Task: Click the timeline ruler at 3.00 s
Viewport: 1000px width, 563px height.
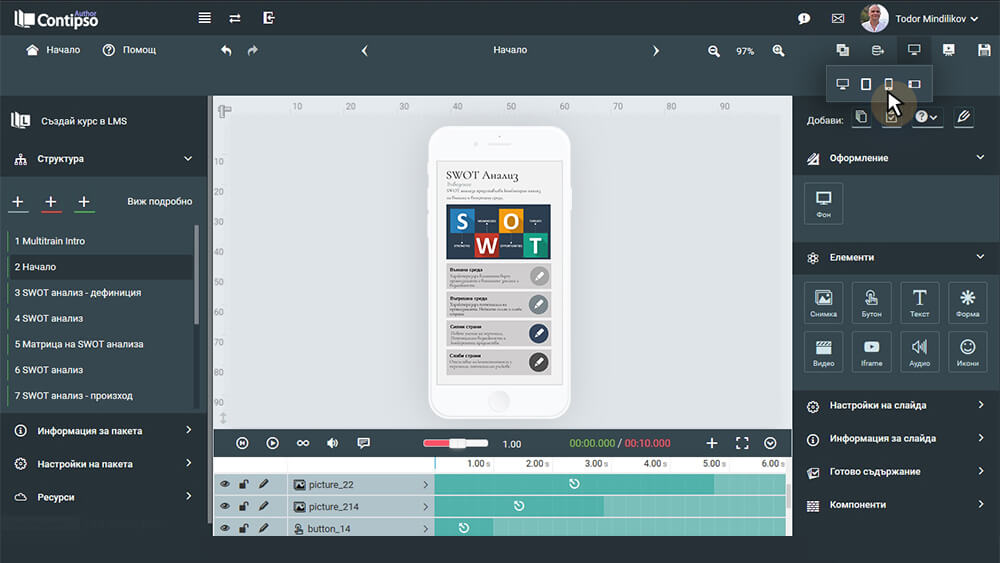Action: coord(596,464)
